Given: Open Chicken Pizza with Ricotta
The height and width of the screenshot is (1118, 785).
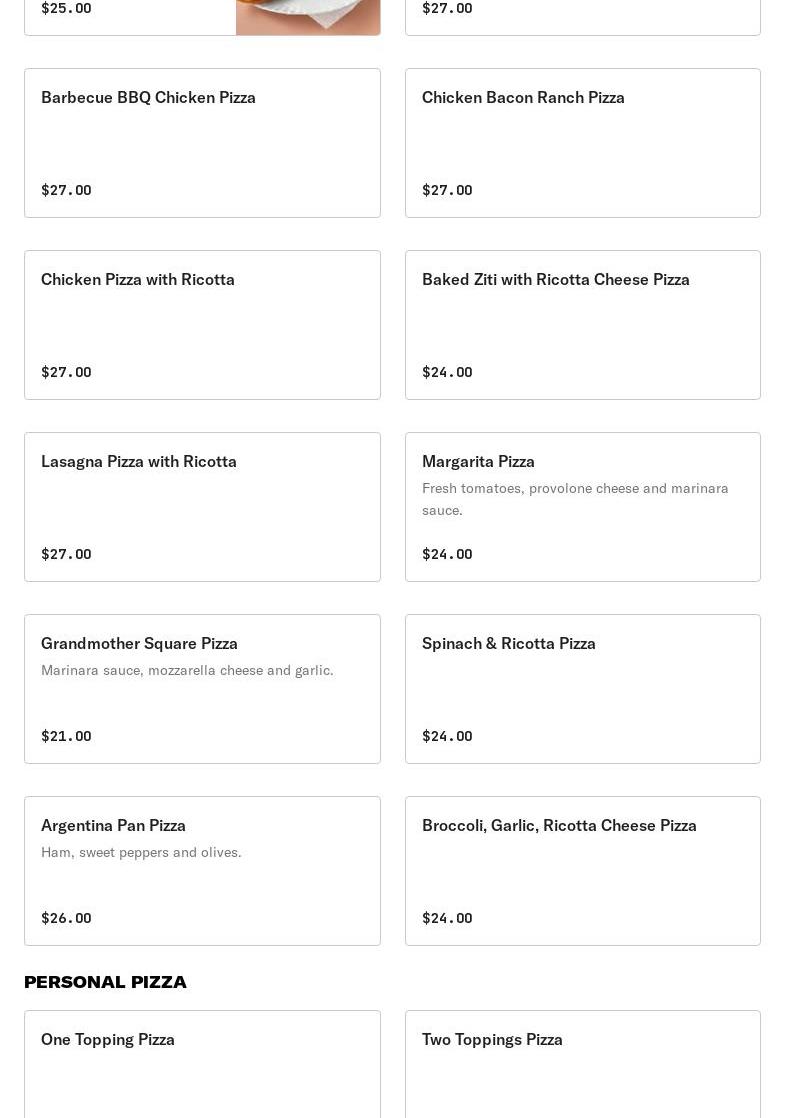Looking at the screenshot, I should click(x=202, y=325).
